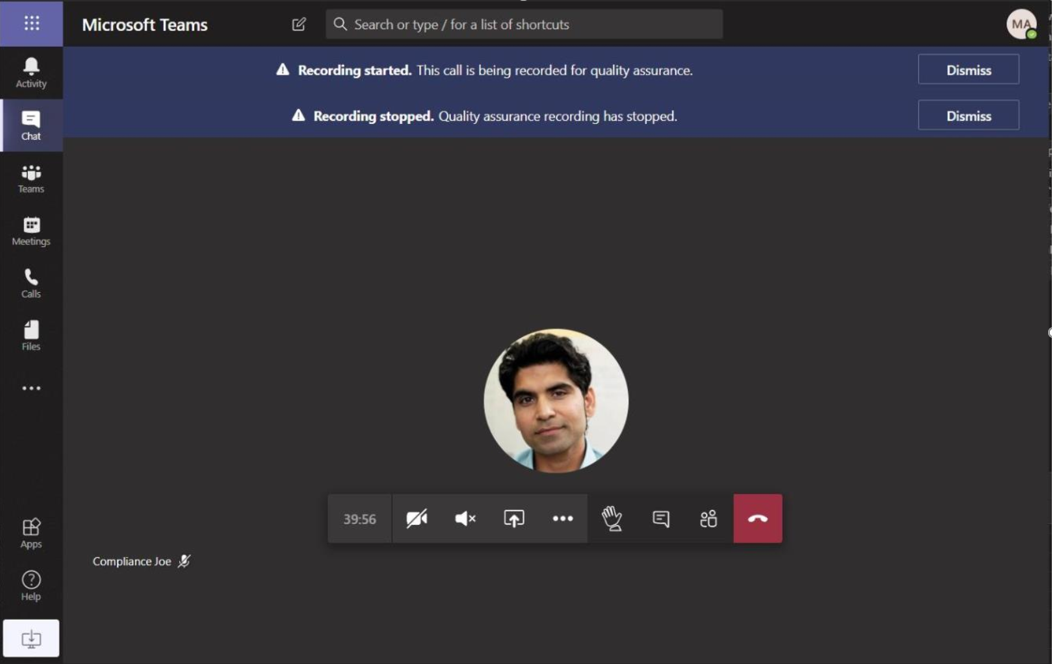Unmute the audio in call controls
Screen dimensions: 1052x664
(x=465, y=518)
